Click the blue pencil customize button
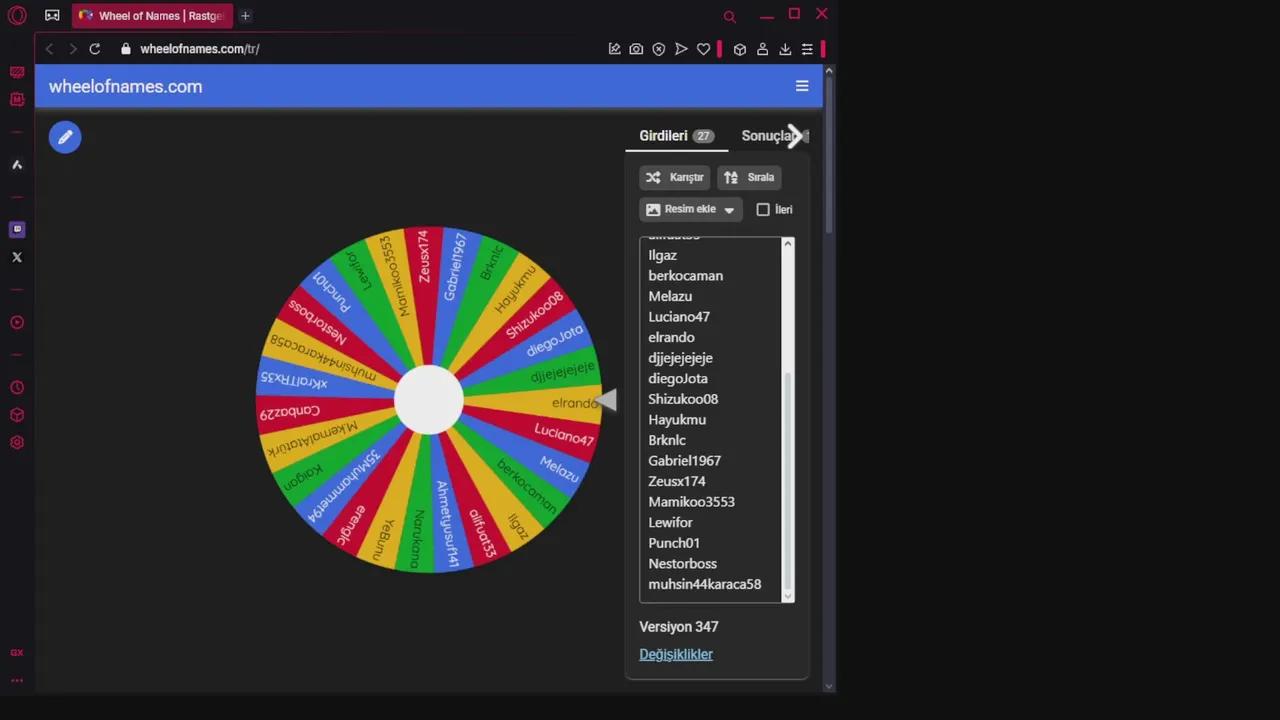 pos(65,137)
